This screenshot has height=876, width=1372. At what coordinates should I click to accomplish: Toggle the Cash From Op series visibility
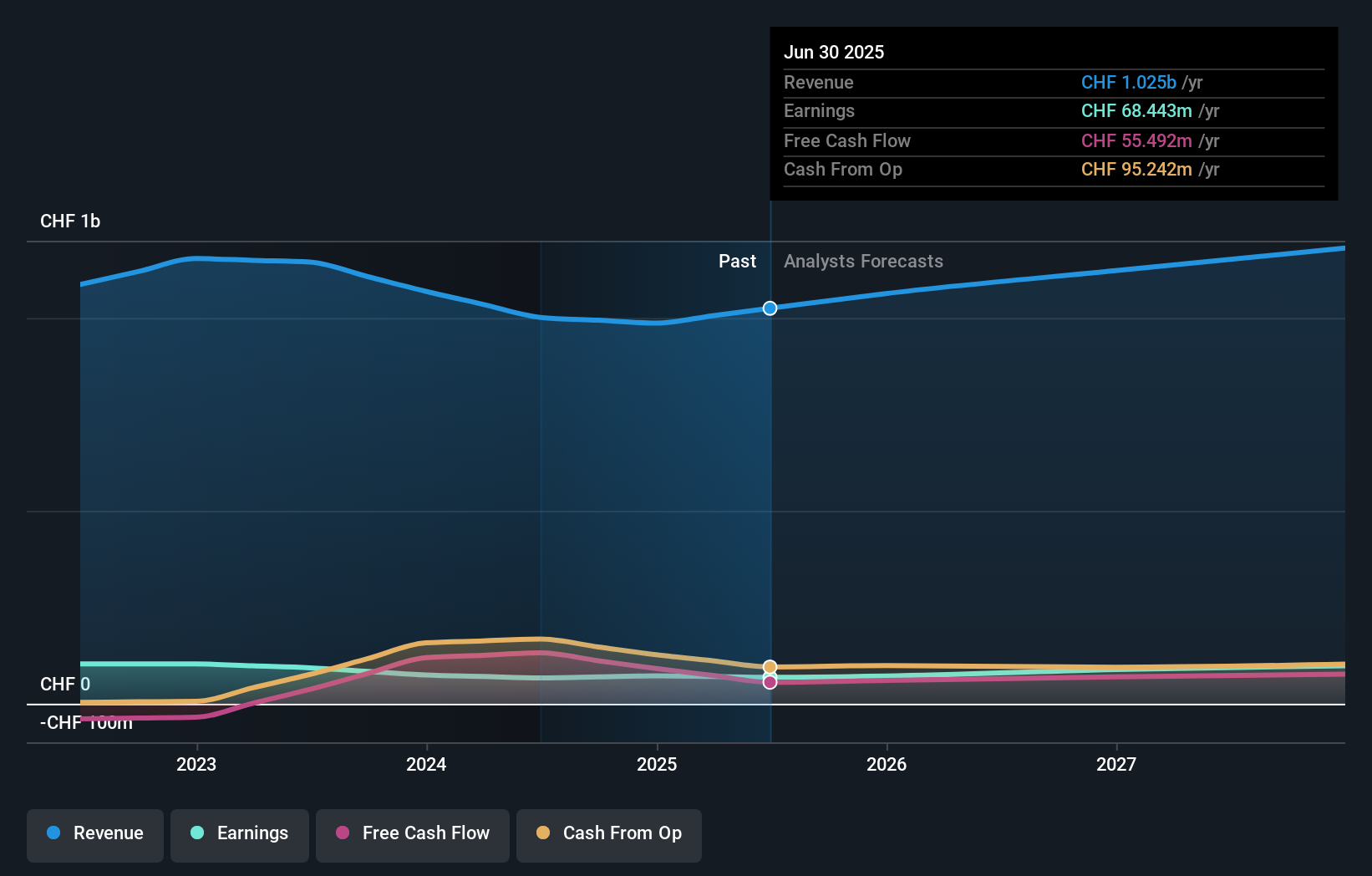coord(608,835)
